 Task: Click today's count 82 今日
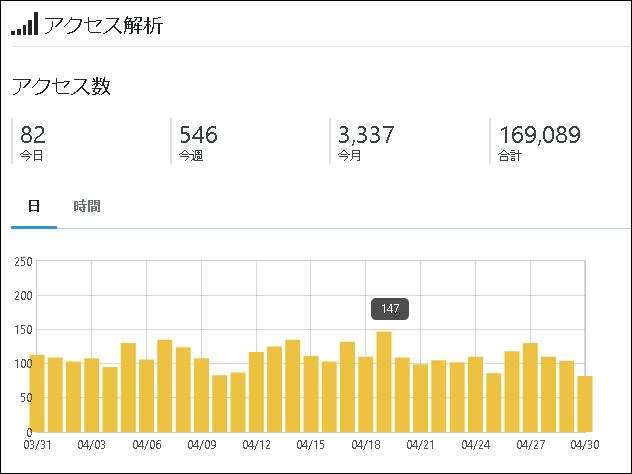point(32,141)
